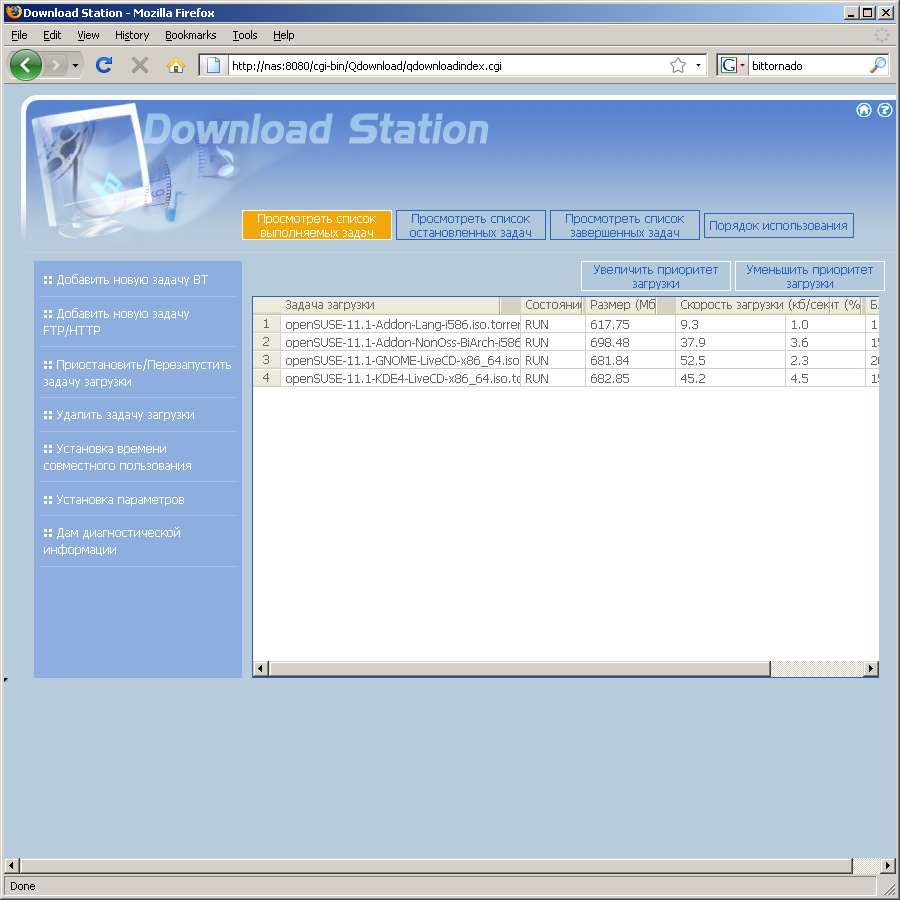The width and height of the screenshot is (900, 900).
Task: Click row number 3 cell
Action: (266, 360)
